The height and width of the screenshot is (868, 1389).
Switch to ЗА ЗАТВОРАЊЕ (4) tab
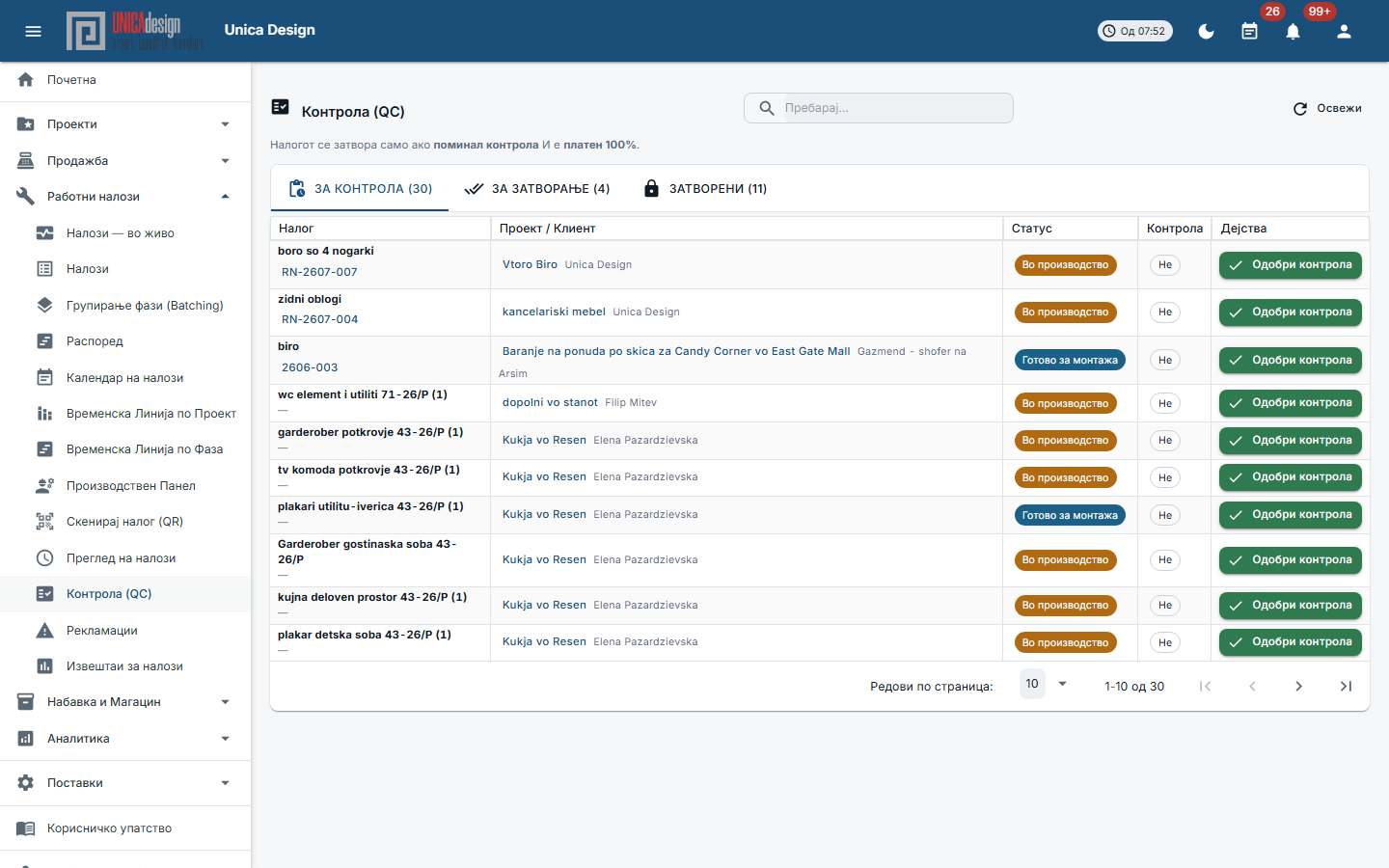(x=537, y=189)
